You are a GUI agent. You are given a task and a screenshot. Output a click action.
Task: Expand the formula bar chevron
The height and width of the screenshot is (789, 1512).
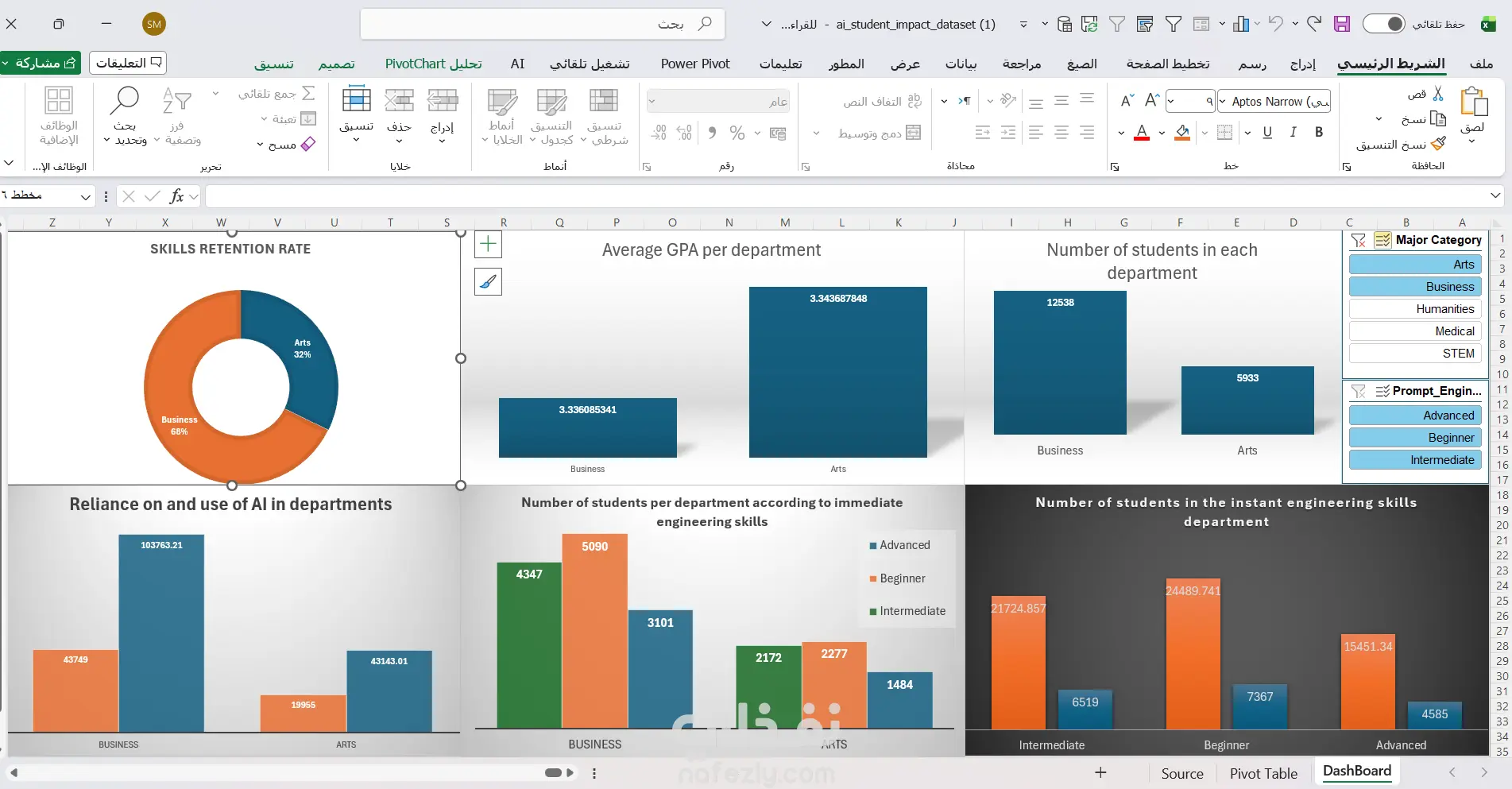[x=1496, y=195]
